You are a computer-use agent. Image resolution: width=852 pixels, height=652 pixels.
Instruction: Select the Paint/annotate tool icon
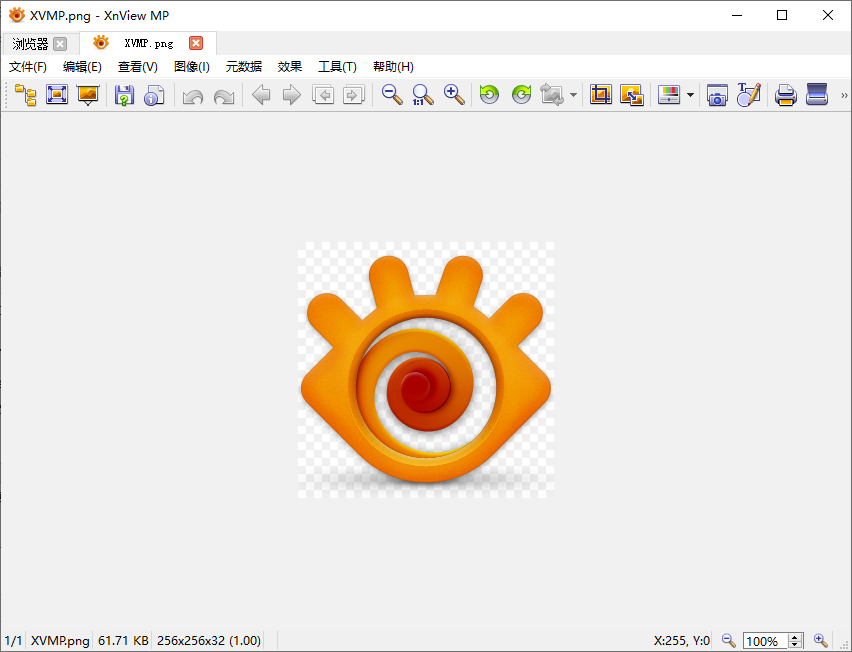point(749,94)
